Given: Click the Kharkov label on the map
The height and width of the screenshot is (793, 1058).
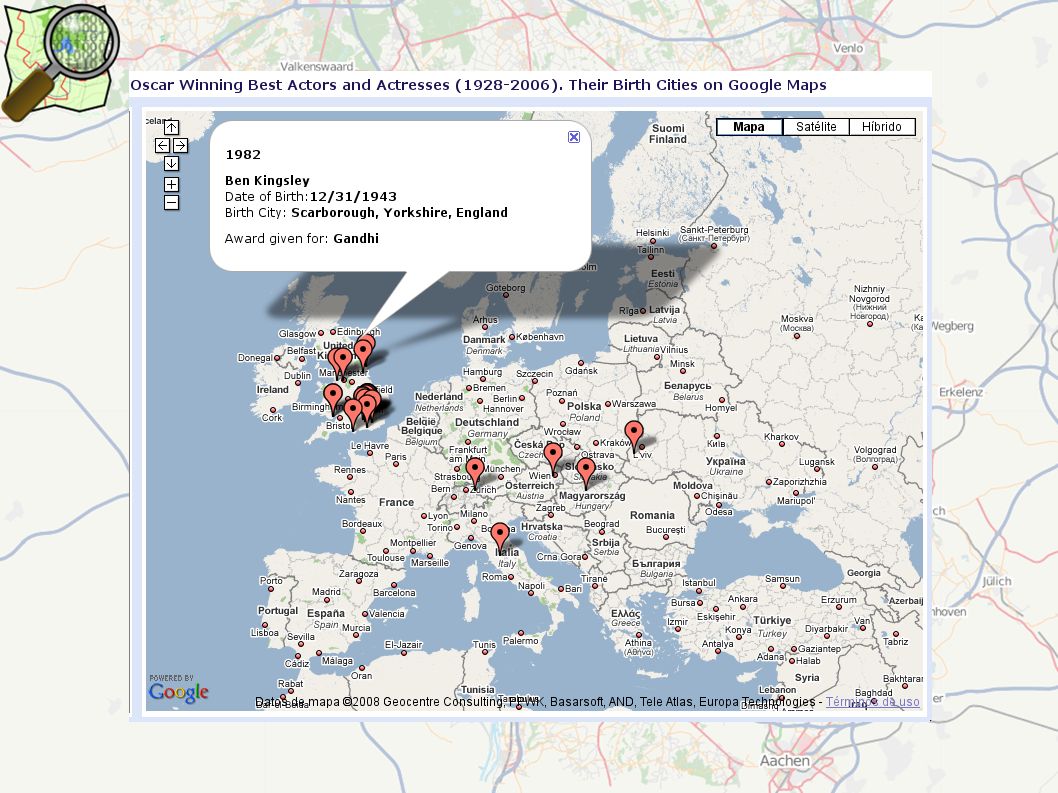Looking at the screenshot, I should (x=781, y=437).
